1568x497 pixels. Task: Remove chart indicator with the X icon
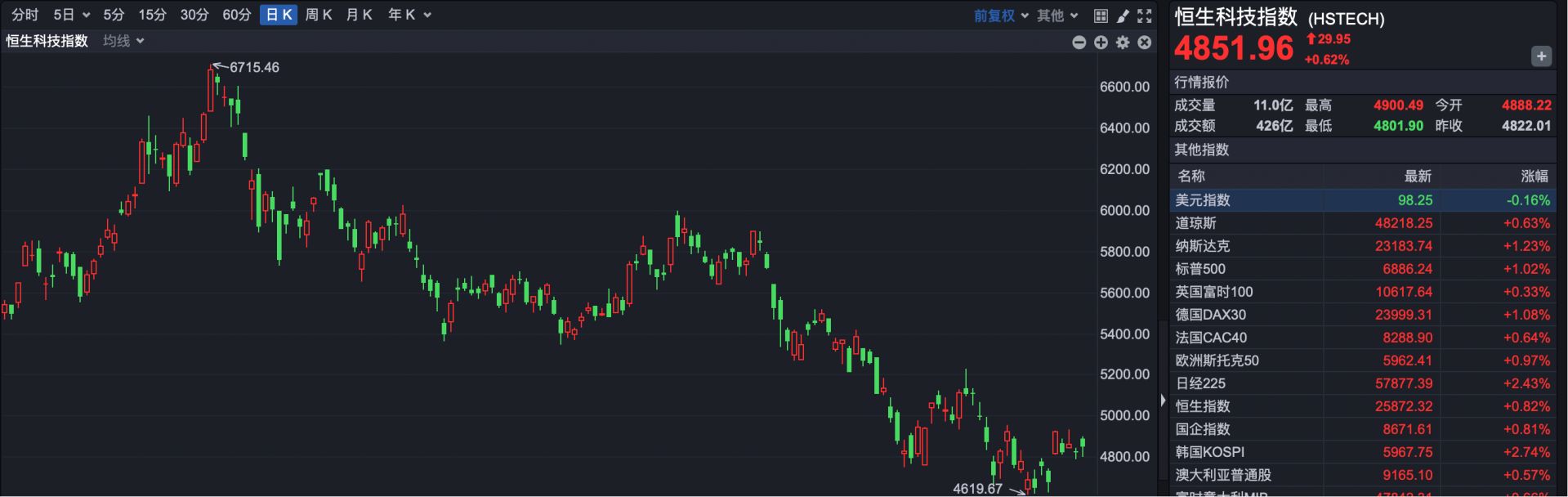[1145, 43]
